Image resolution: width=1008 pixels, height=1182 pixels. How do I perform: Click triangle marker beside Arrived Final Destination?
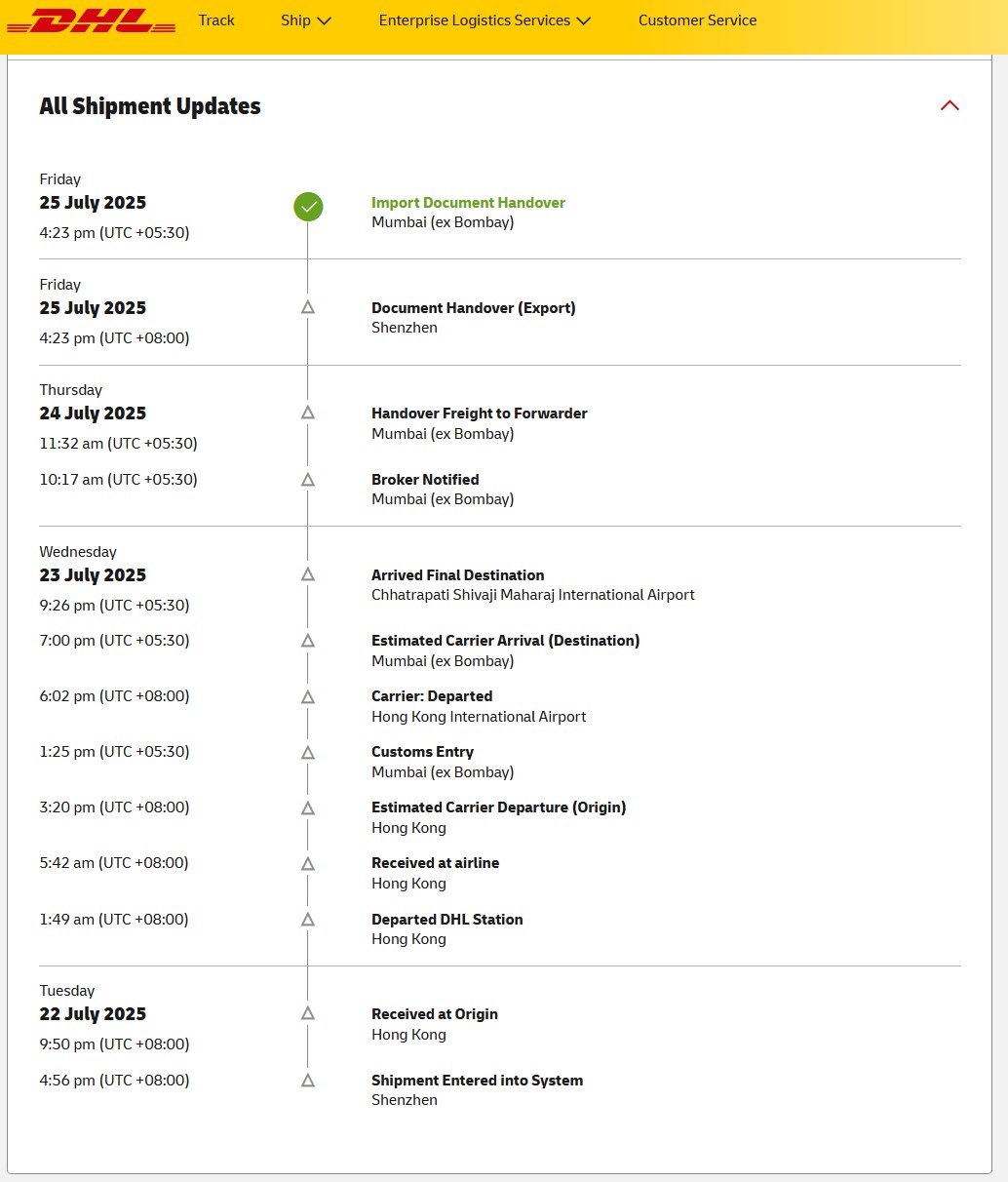click(308, 574)
